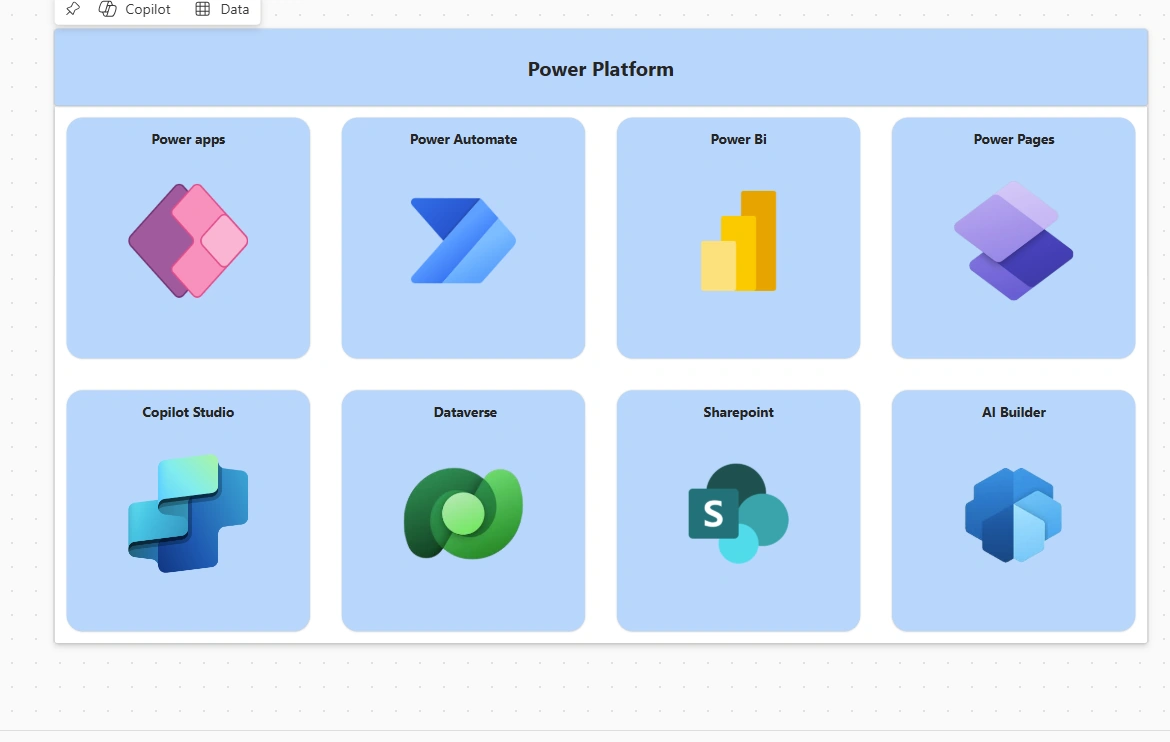
Task: Click the Data grid icon
Action: point(202,9)
